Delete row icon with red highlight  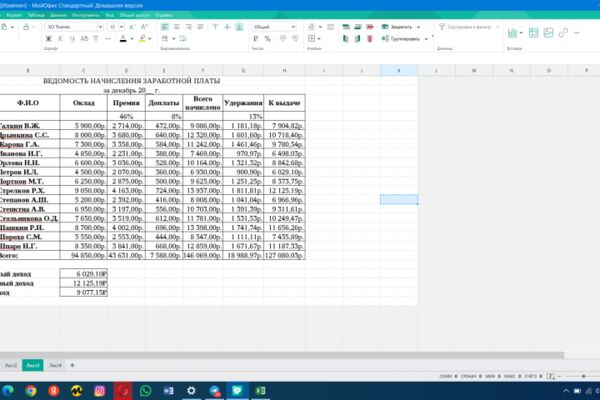[370, 27]
